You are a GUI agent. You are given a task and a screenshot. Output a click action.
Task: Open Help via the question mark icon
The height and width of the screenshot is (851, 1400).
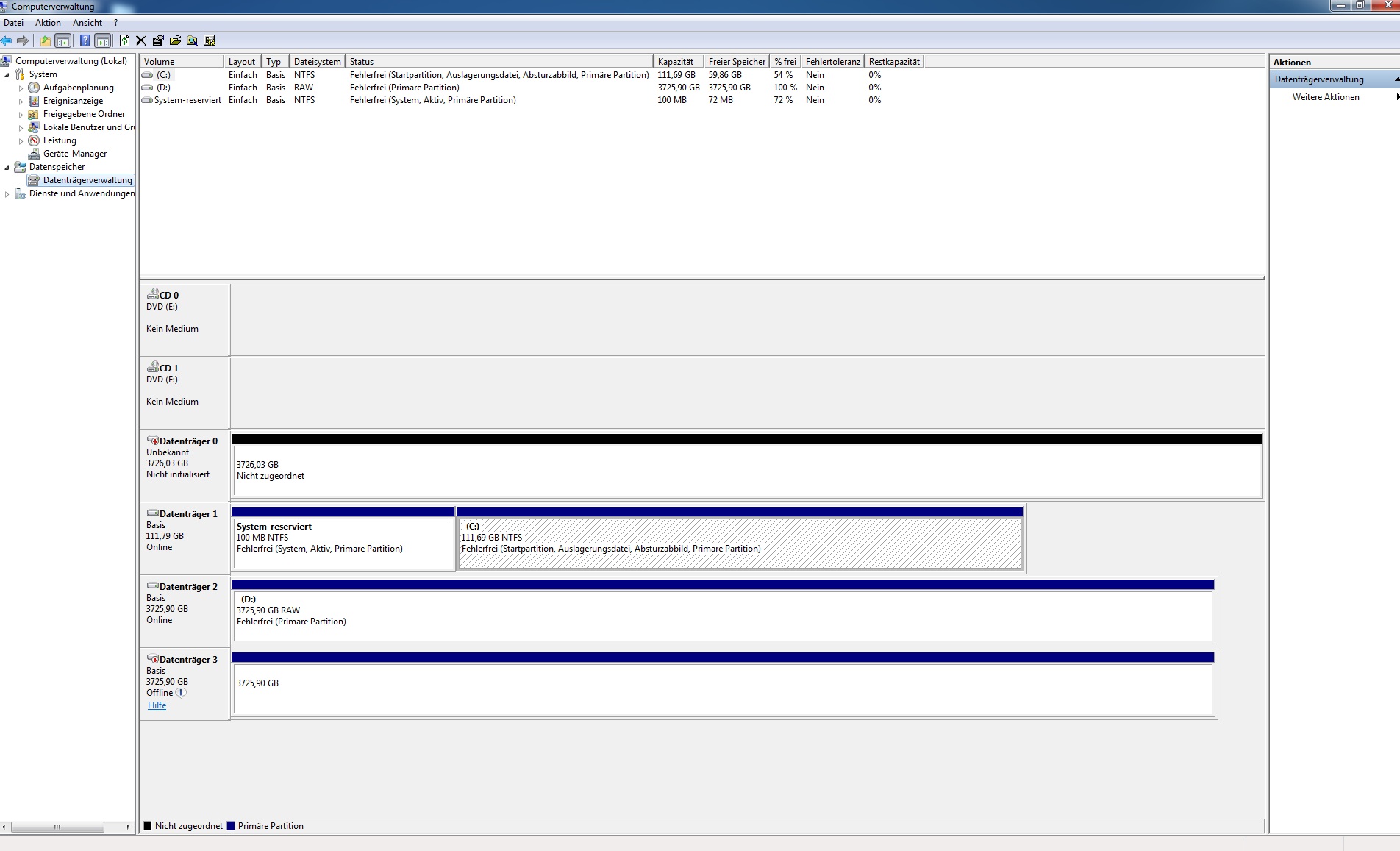click(x=85, y=40)
